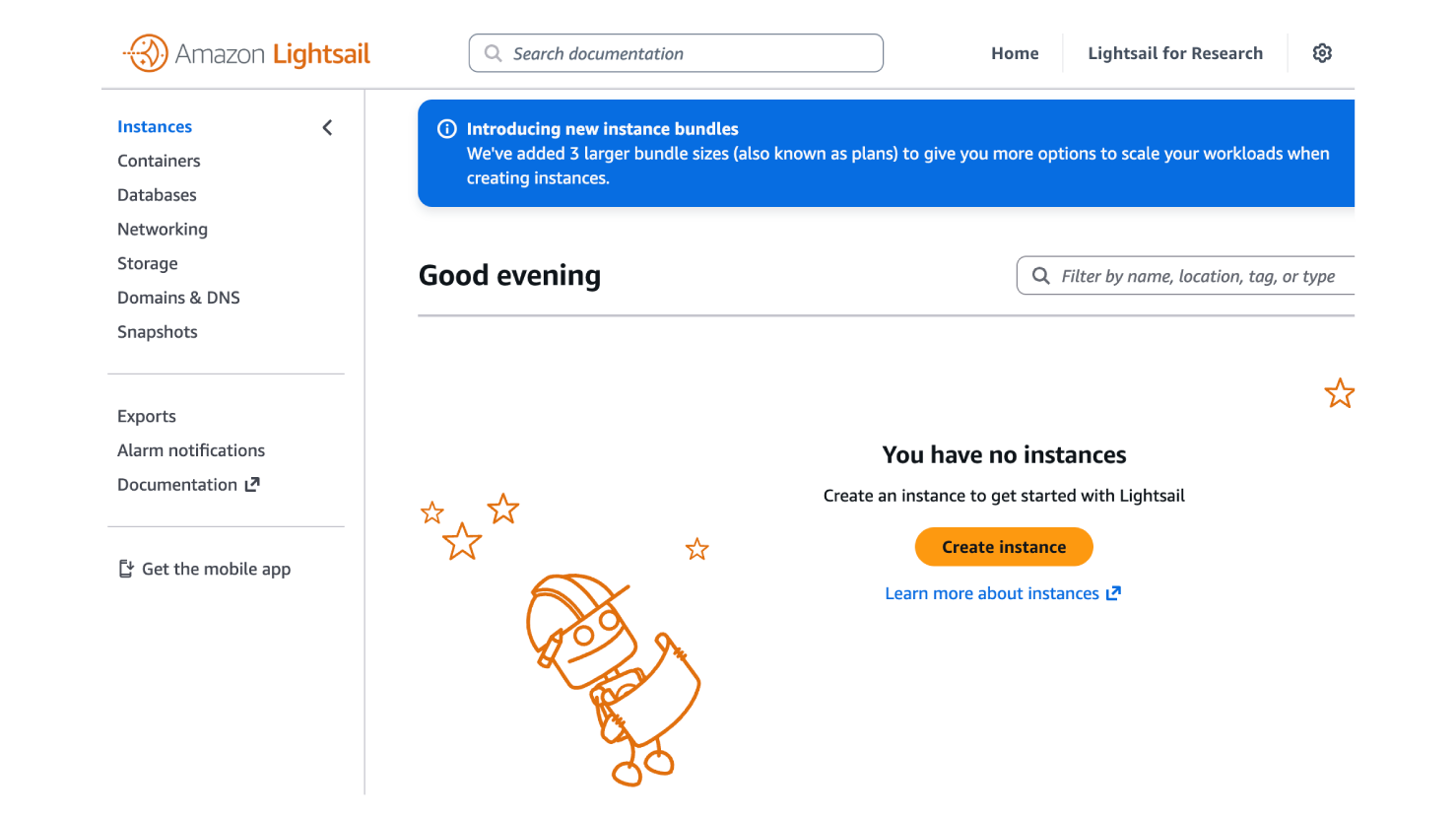
Task: Open Learn more about instances link
Action: (x=991, y=593)
